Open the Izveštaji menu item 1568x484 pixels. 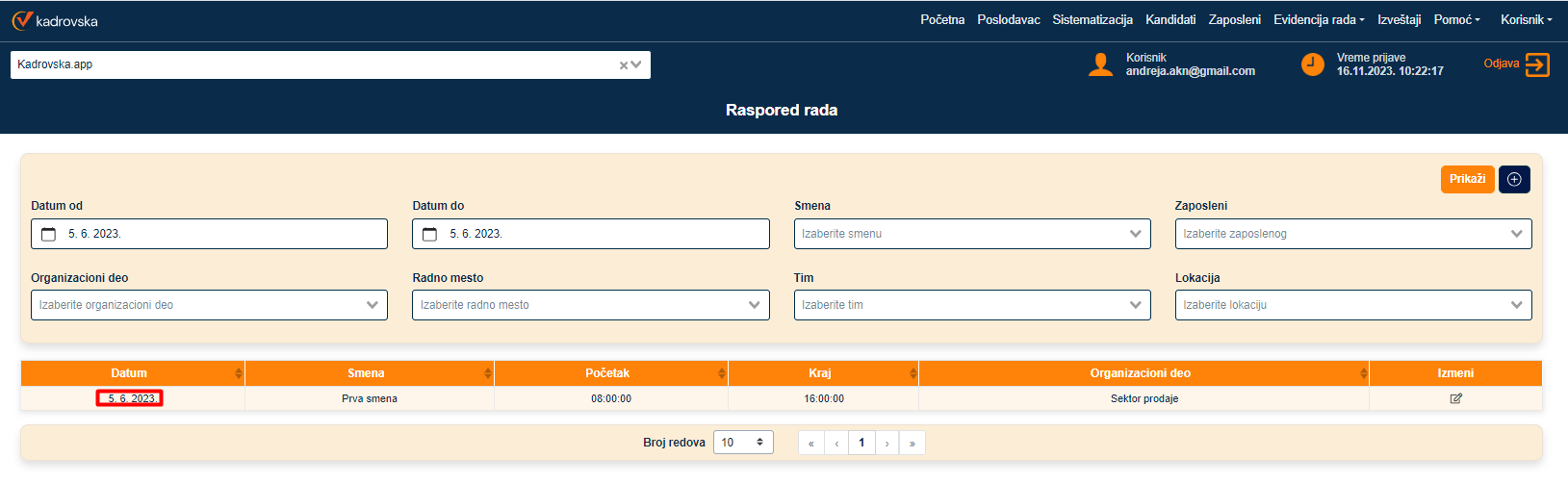1399,20
